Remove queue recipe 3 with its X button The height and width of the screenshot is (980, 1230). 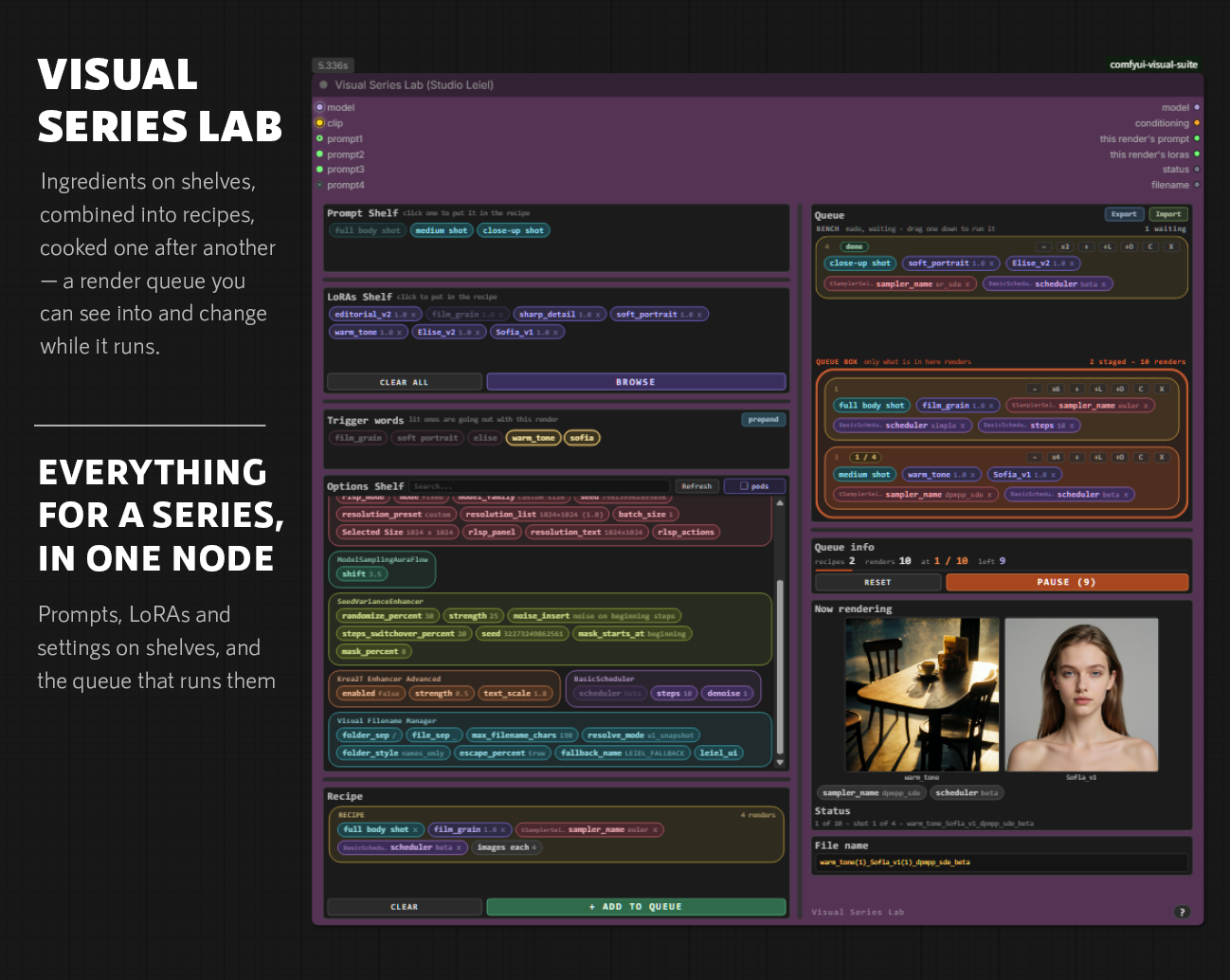click(1162, 457)
